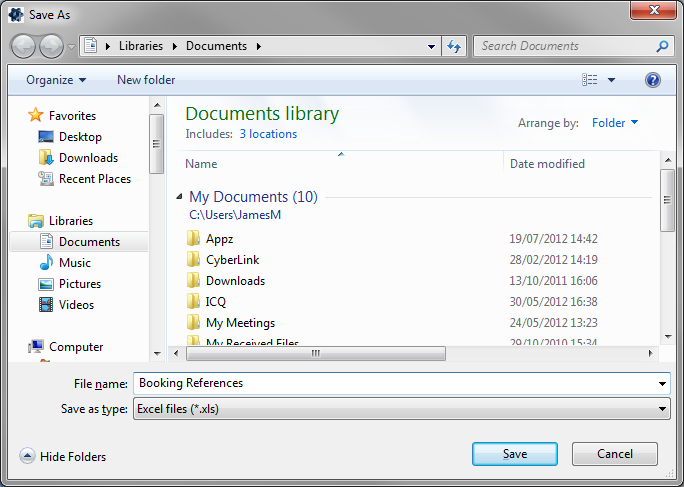
Task: Open Recent Places in navigation pane
Action: coord(94,179)
